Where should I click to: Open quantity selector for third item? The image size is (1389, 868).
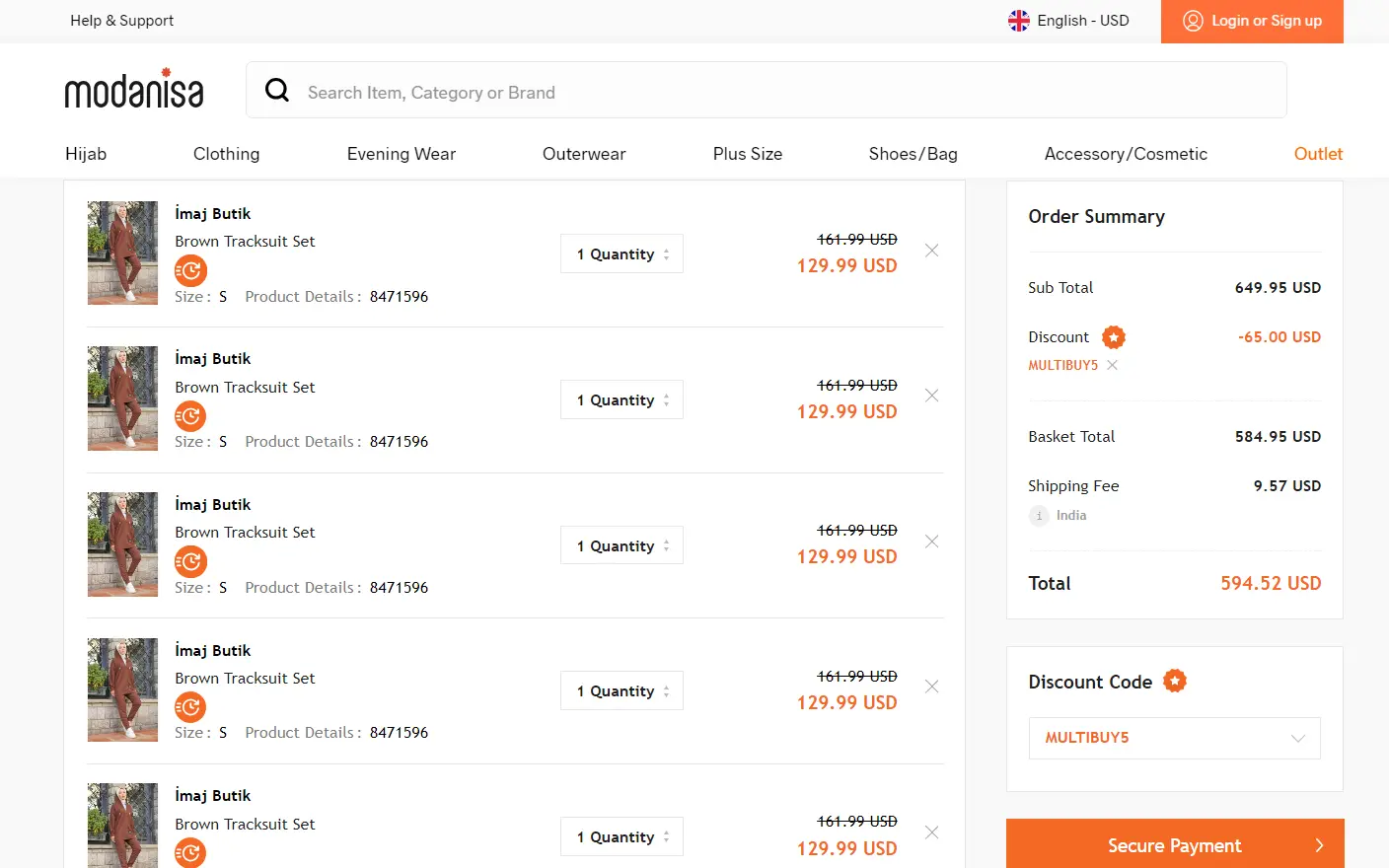(621, 545)
